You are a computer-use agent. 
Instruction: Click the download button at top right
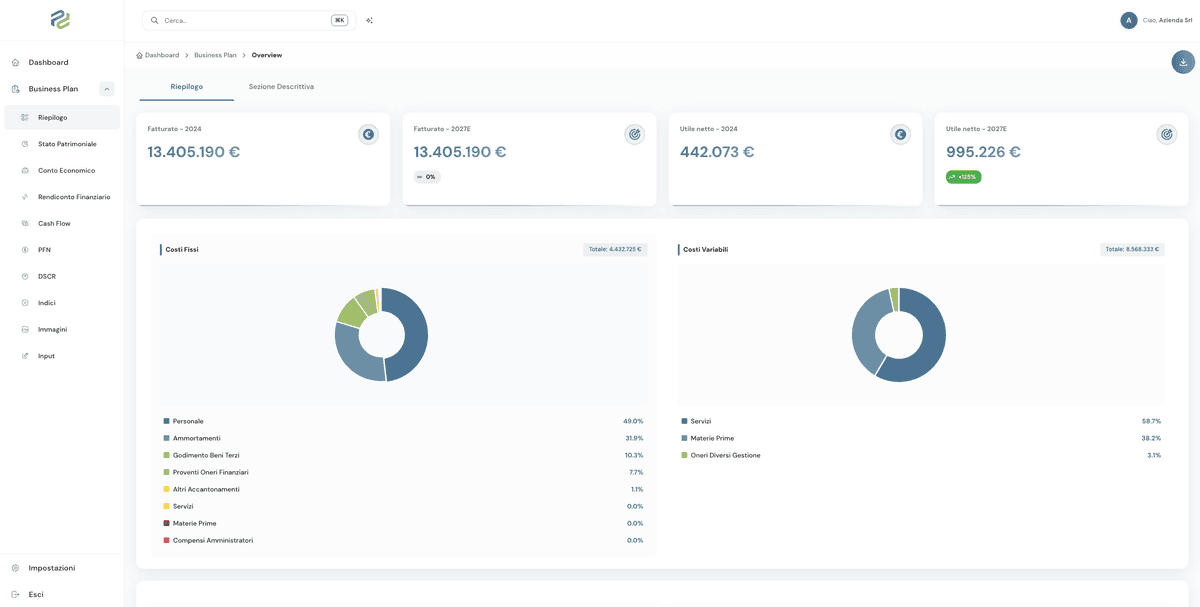pyautogui.click(x=1183, y=62)
